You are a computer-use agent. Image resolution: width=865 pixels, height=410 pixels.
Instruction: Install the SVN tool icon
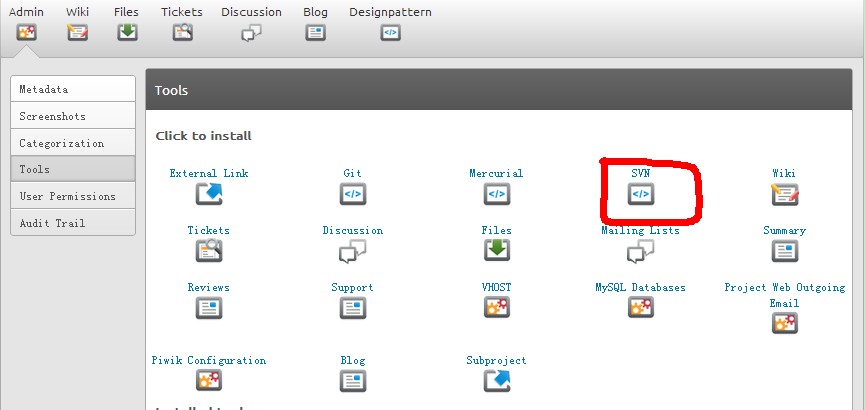(x=640, y=194)
